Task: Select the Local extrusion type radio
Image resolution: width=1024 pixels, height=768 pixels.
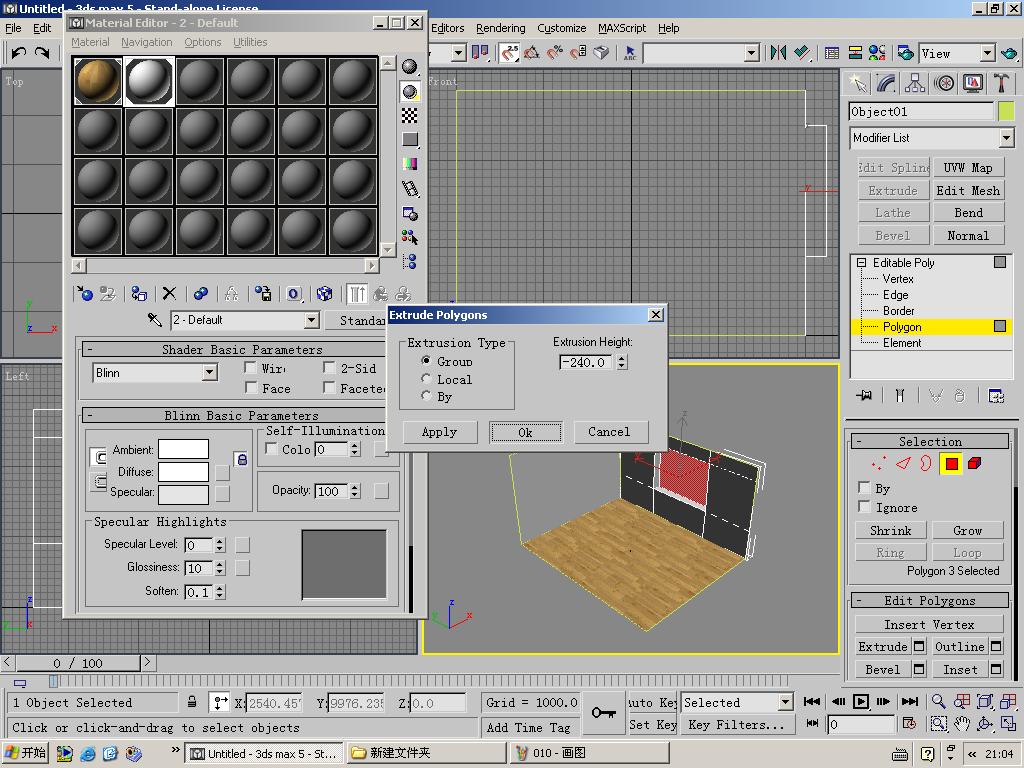Action: point(427,379)
